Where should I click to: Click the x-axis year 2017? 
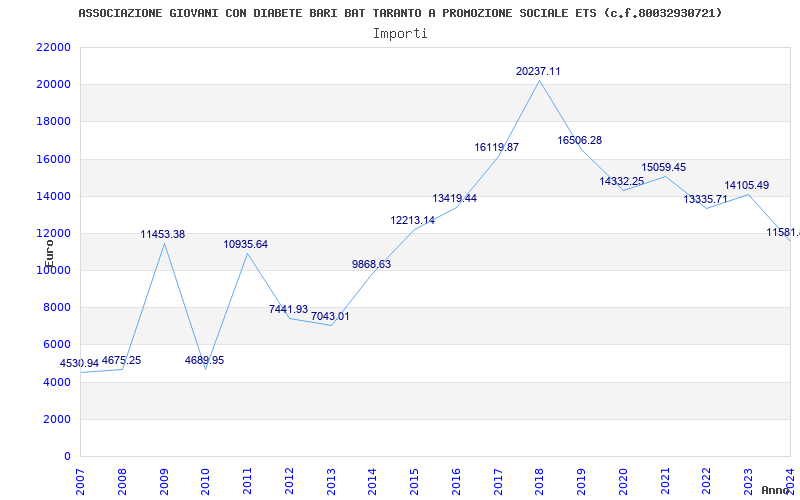pos(498,481)
